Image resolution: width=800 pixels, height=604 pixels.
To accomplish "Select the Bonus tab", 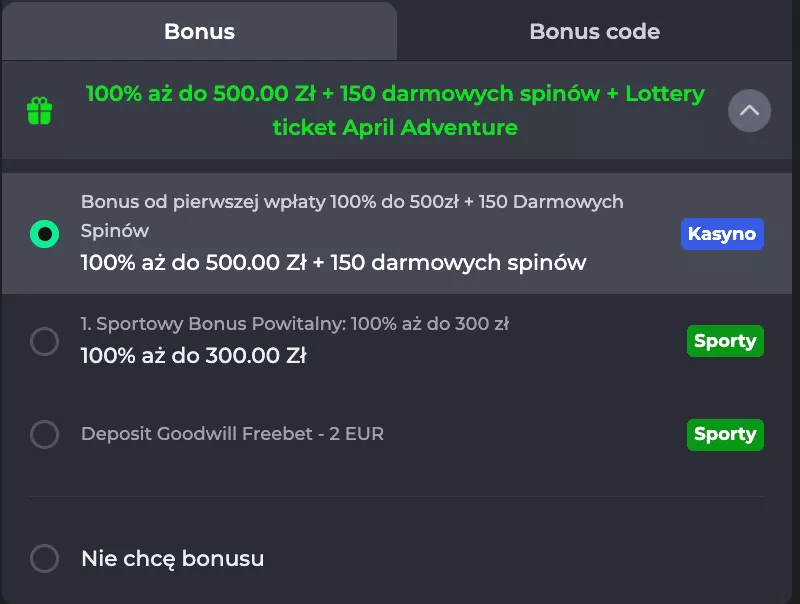I will pyautogui.click(x=199, y=31).
